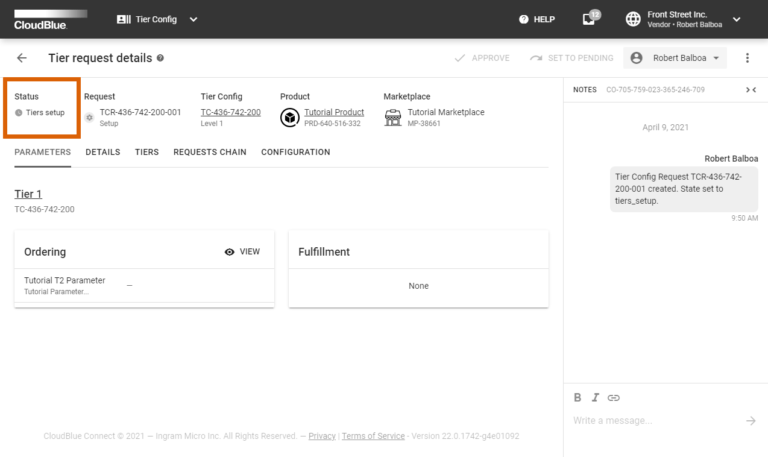Click the CloudBlue logo
Screen dimensions: 768x457
(50, 20)
